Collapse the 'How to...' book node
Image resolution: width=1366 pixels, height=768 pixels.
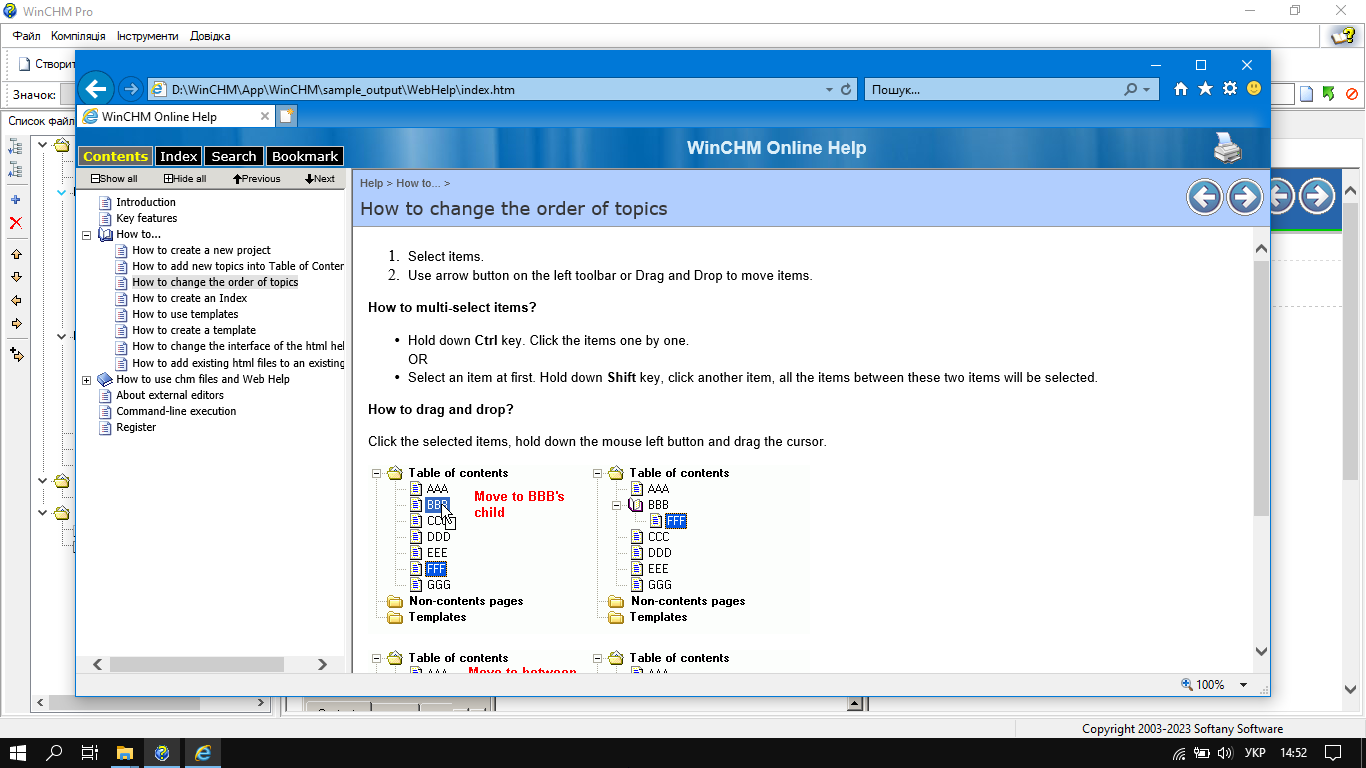pos(87,235)
